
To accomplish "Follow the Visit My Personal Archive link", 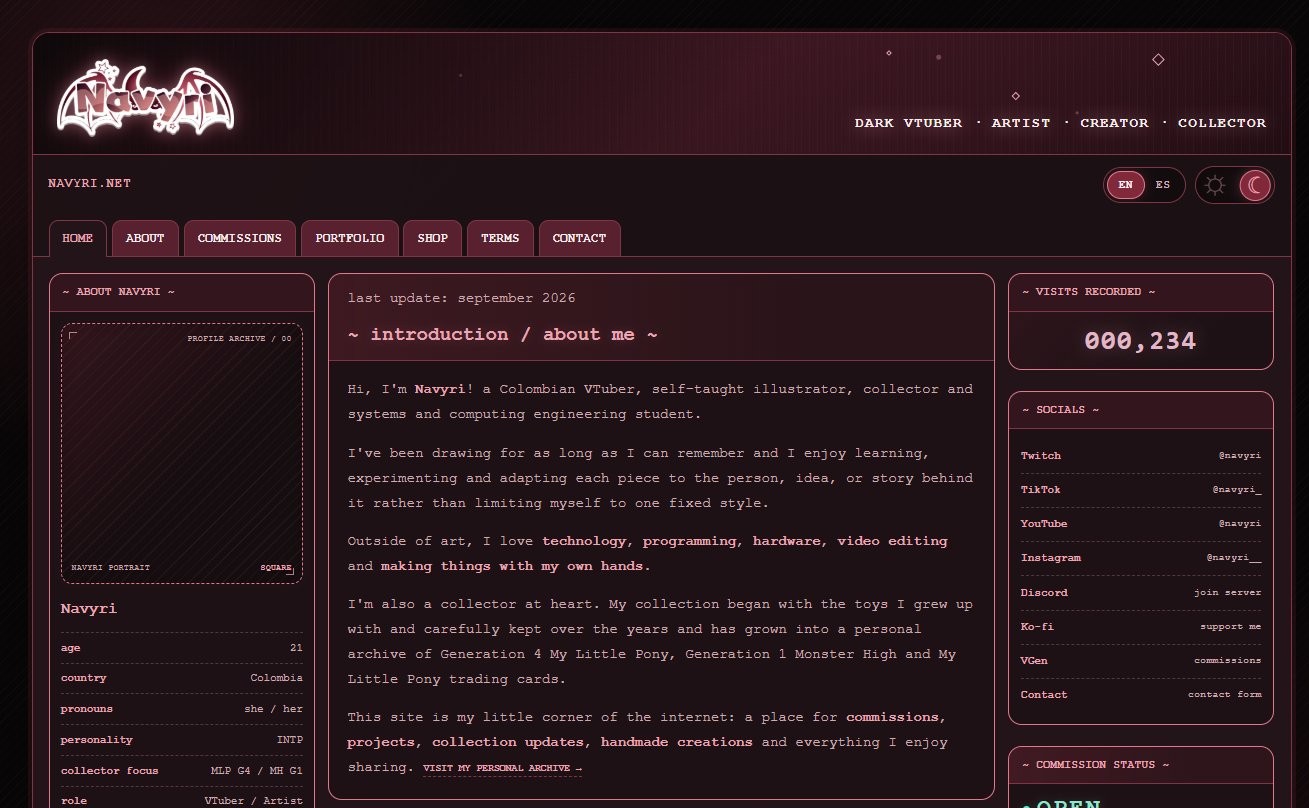I will tap(502, 769).
